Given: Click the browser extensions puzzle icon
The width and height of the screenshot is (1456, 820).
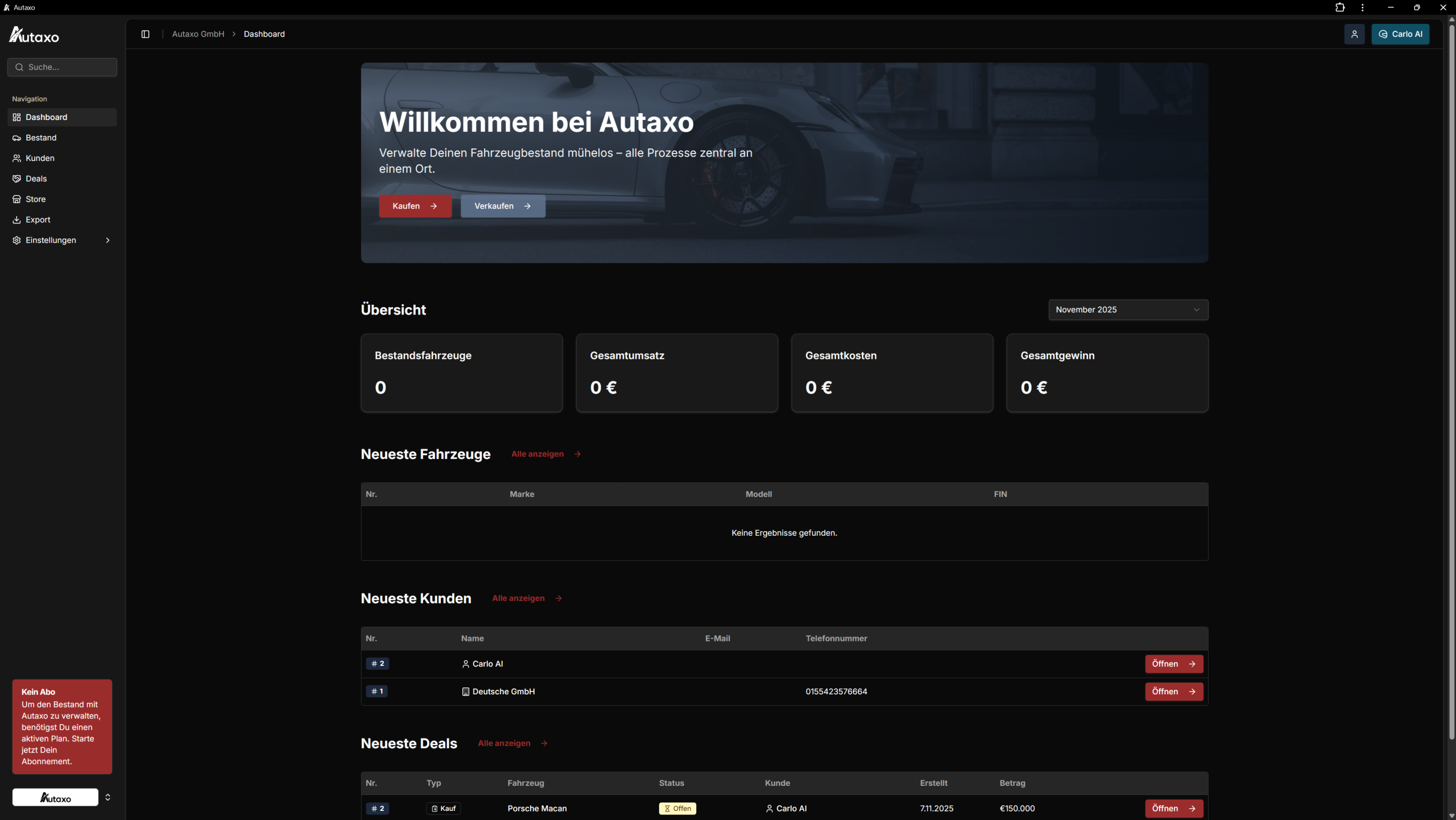Looking at the screenshot, I should coord(1340,7).
